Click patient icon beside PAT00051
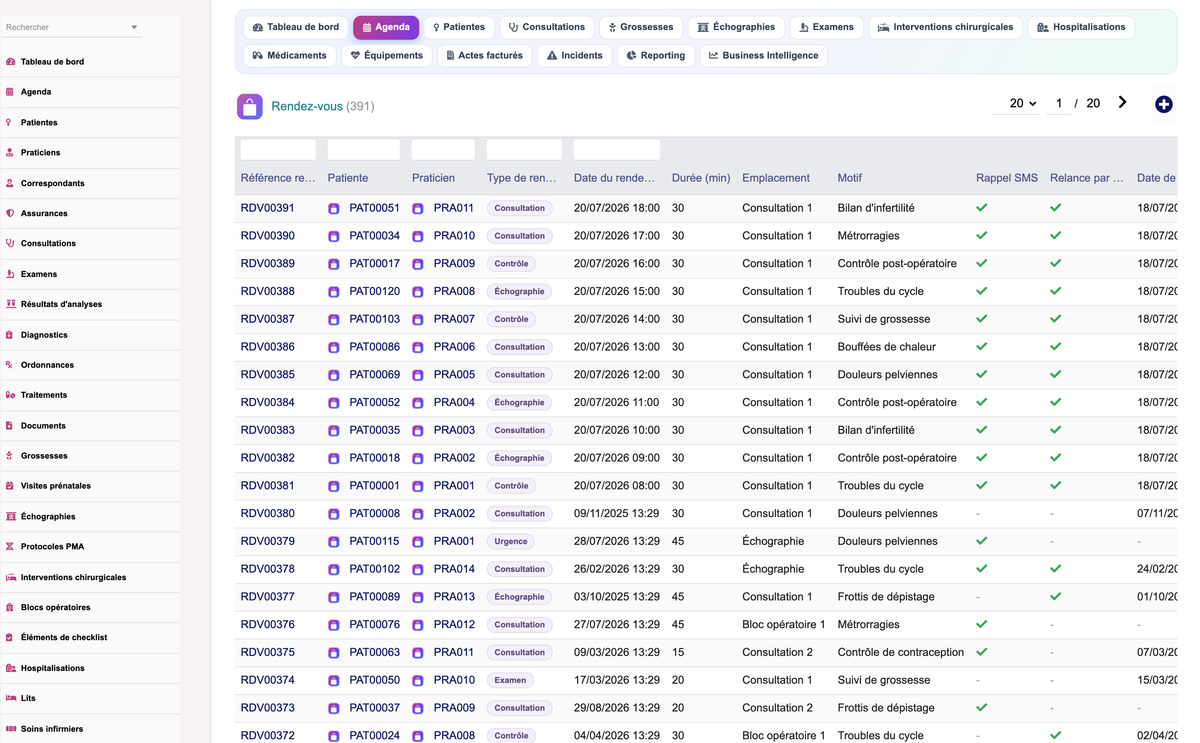 pyautogui.click(x=334, y=209)
